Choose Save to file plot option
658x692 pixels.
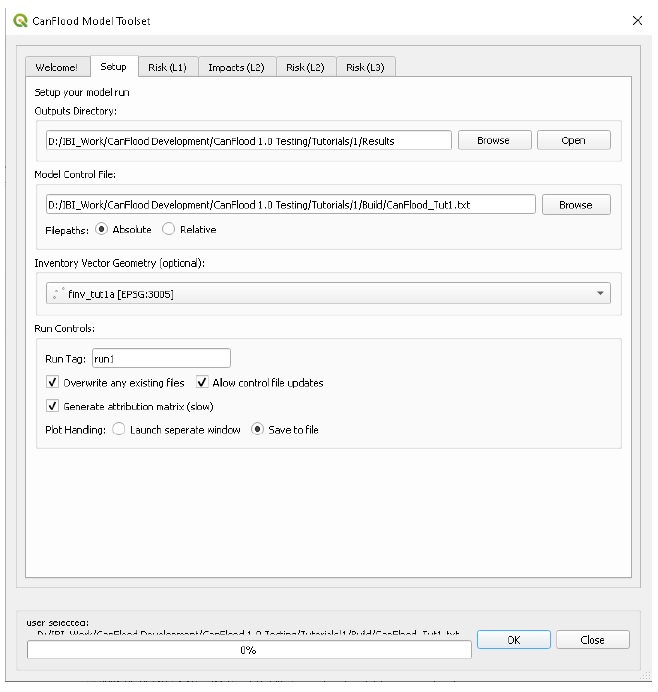click(x=257, y=429)
